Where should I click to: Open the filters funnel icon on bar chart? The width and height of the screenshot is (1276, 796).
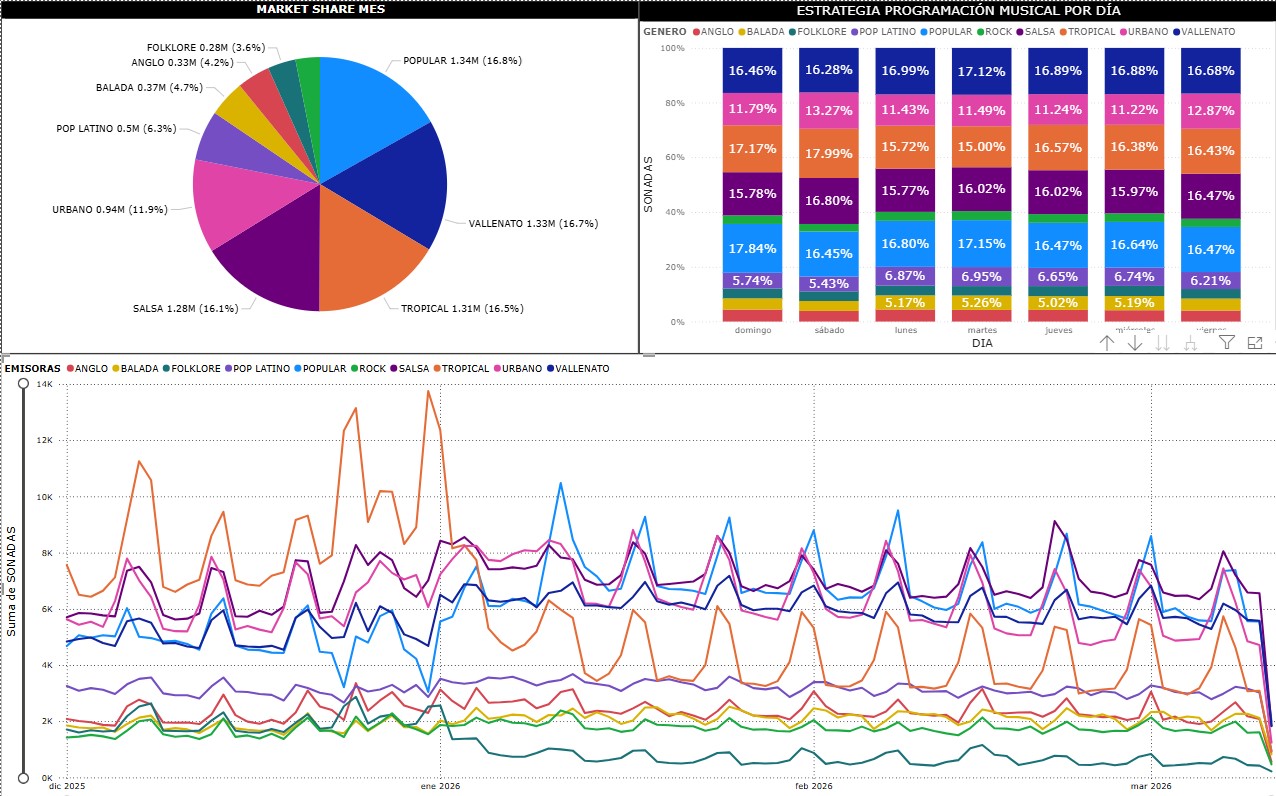point(1227,343)
